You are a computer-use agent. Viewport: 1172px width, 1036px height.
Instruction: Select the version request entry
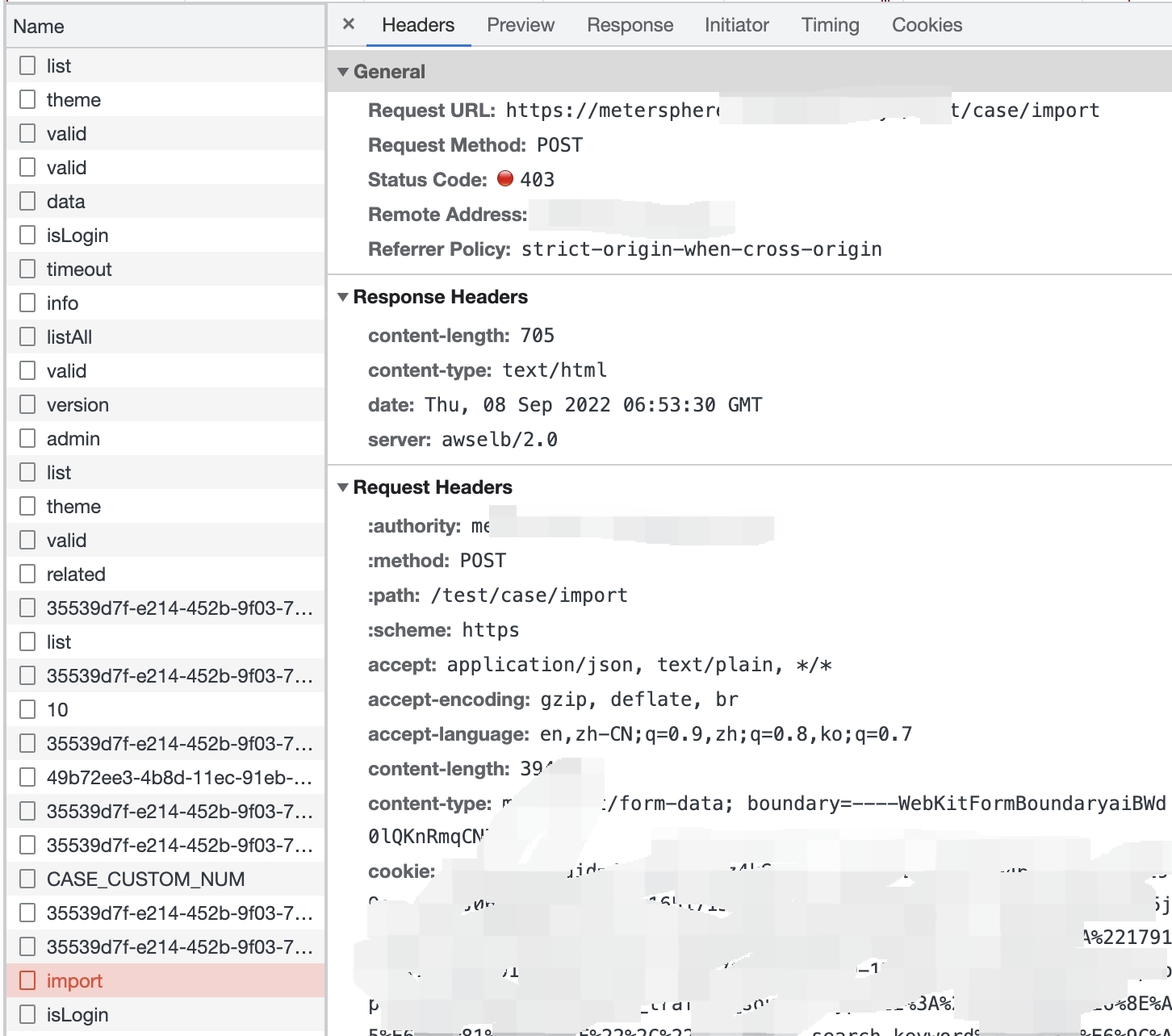pos(77,404)
